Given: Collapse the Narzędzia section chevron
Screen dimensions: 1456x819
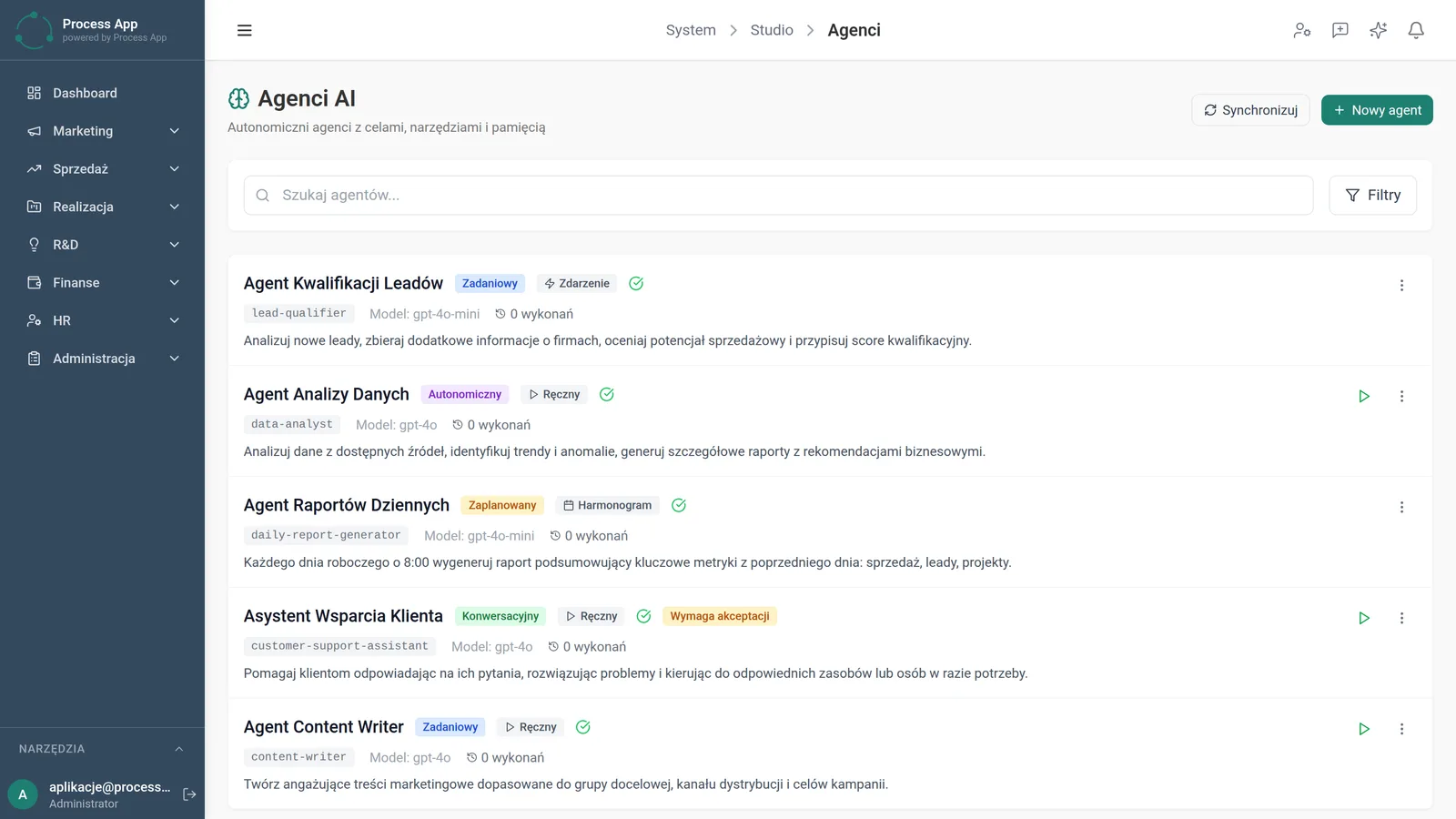Looking at the screenshot, I should (x=178, y=749).
